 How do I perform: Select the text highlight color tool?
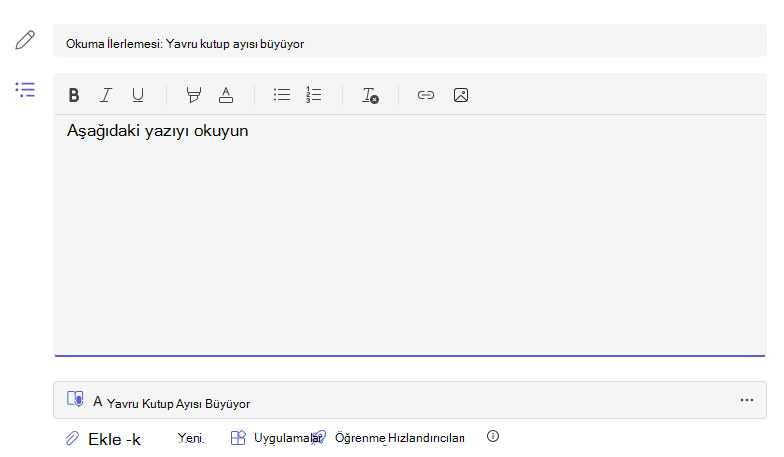pos(194,95)
